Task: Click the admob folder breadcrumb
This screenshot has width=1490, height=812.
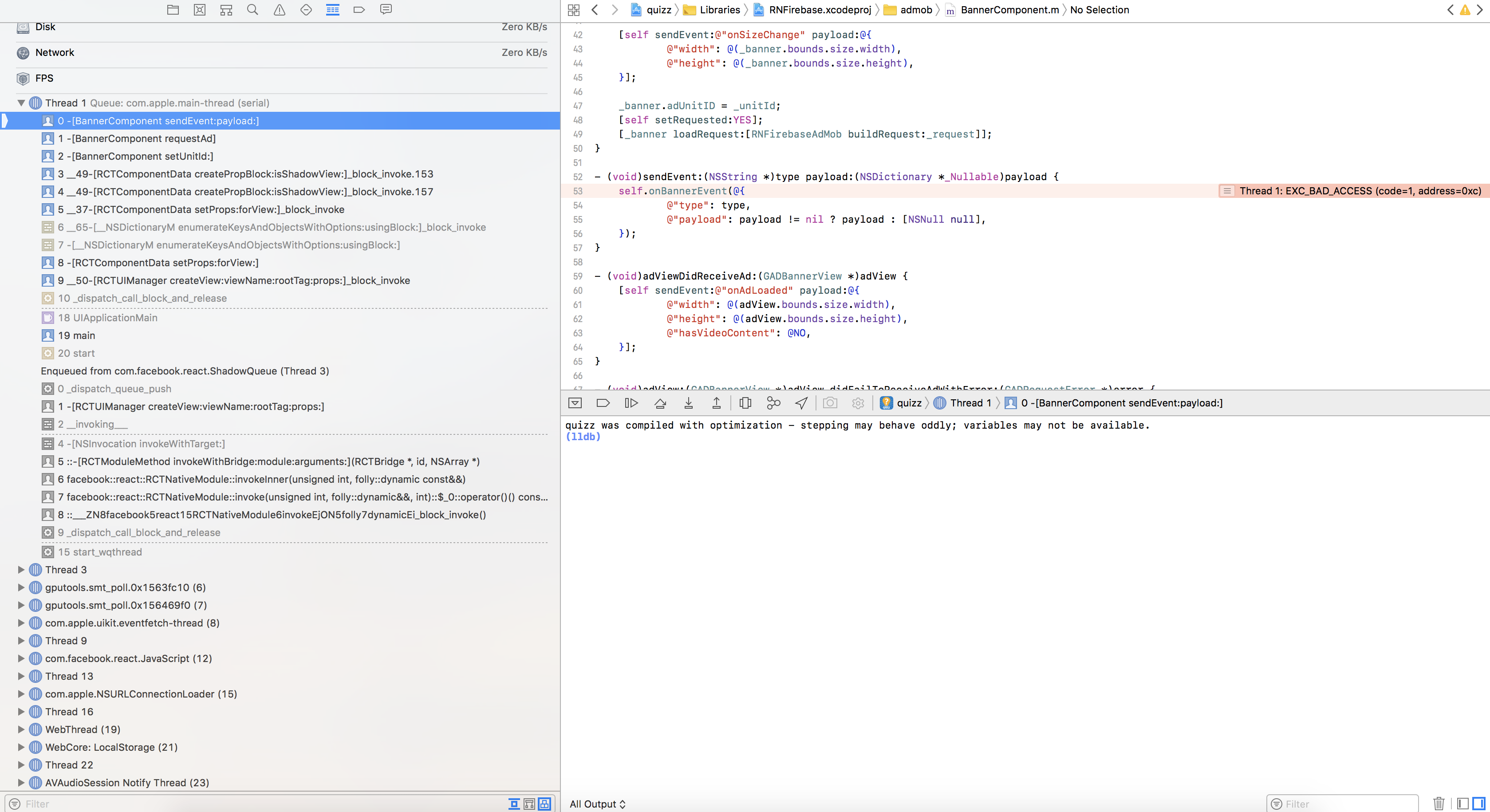Action: pyautogui.click(x=916, y=9)
